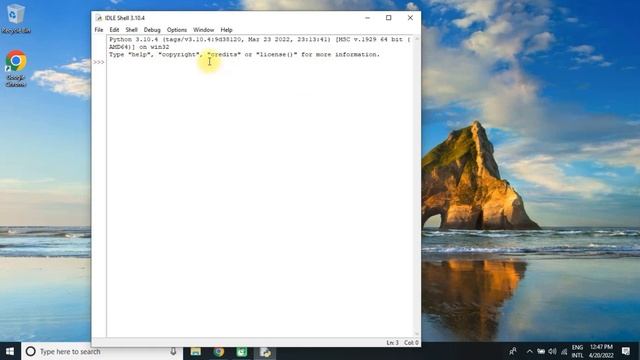Select the Recycle Bin desktop icon
This screenshot has width=640, height=360.
(16, 18)
